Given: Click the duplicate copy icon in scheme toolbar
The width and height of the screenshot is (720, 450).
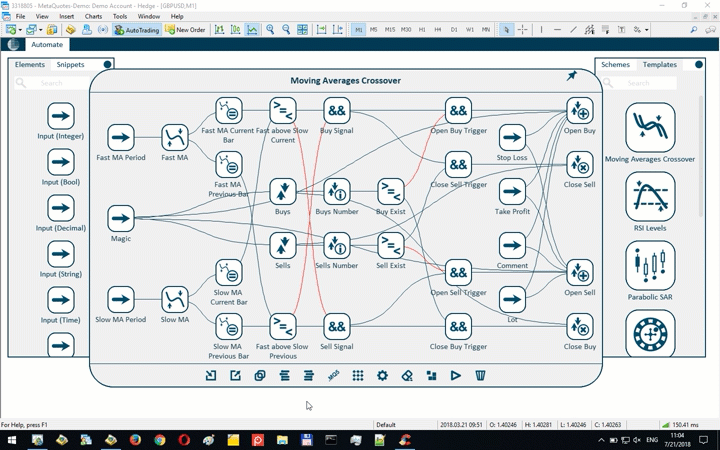Looking at the screenshot, I should (260, 376).
